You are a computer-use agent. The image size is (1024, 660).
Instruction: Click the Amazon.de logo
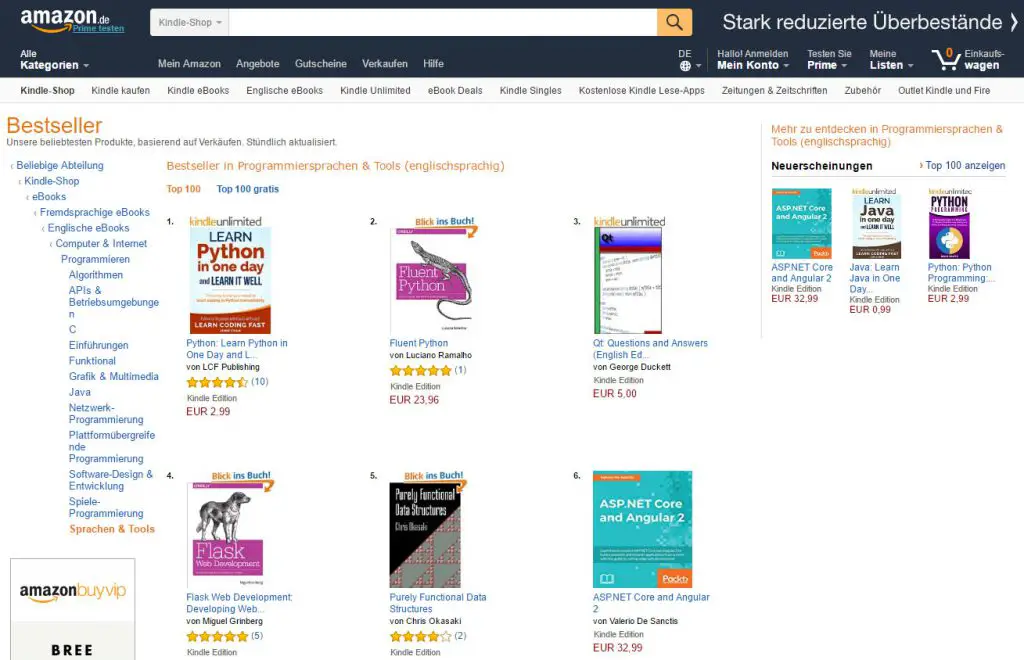[x=65, y=18]
